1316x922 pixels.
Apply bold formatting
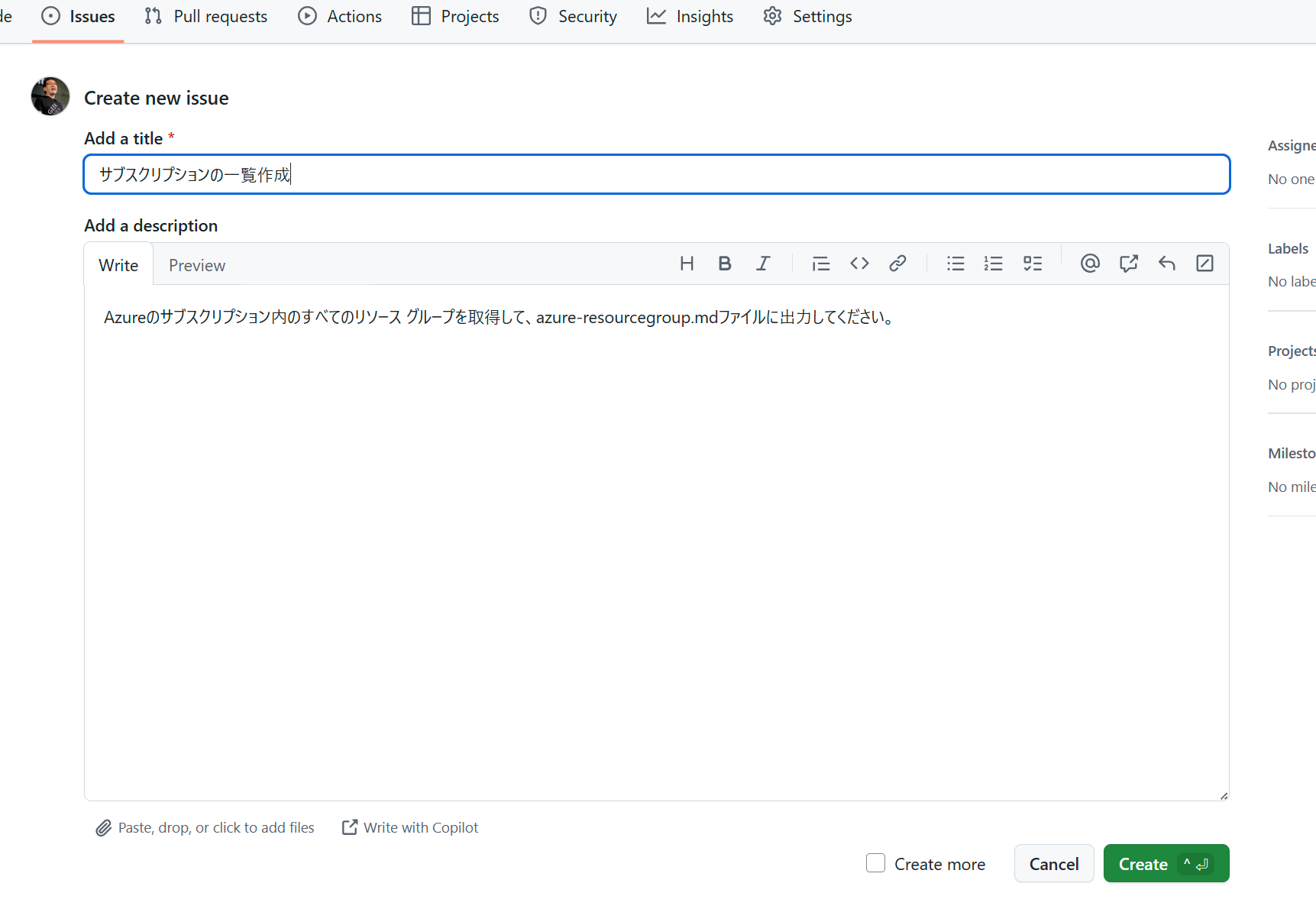(724, 264)
